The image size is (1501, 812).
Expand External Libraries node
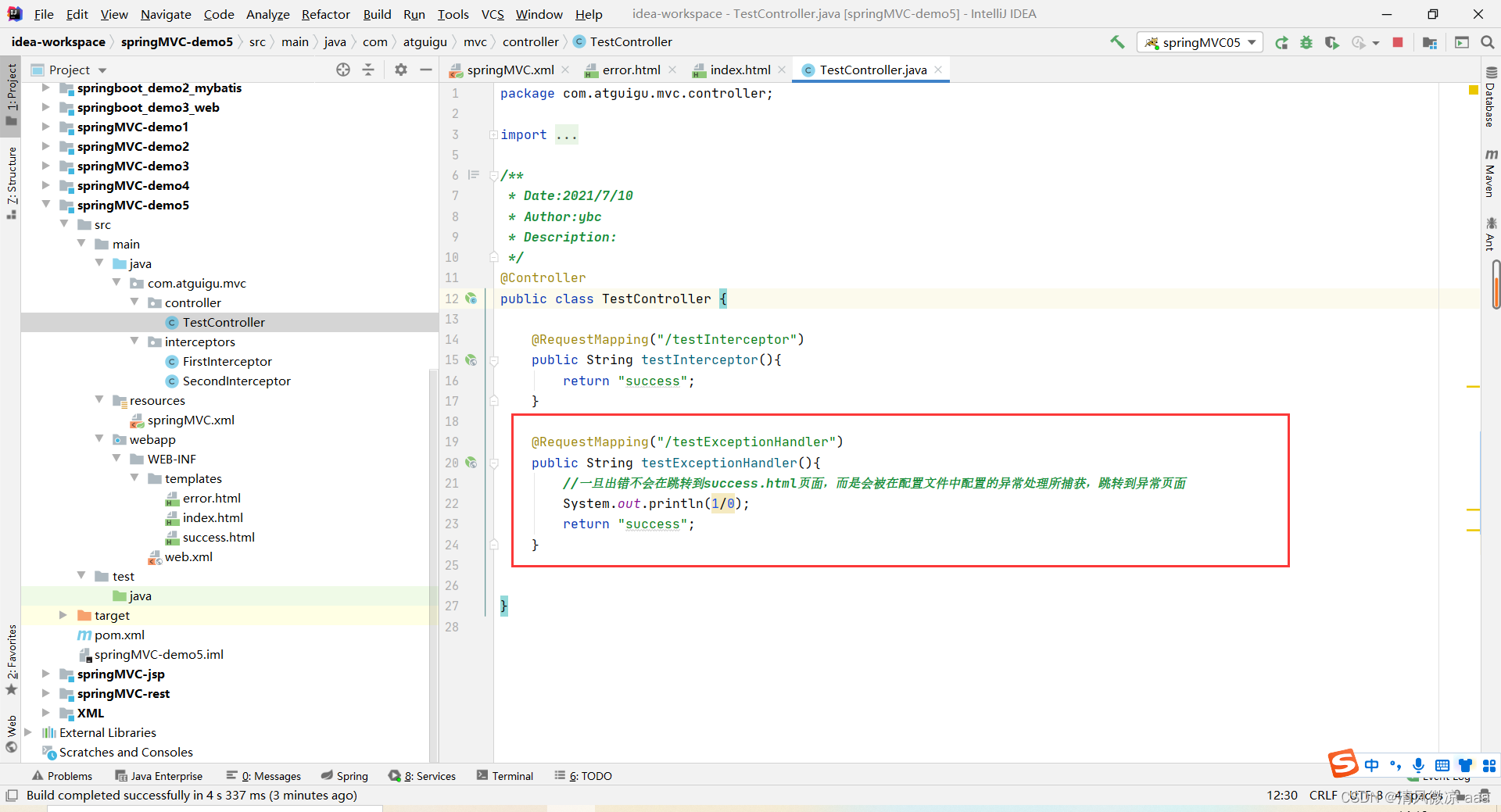click(29, 732)
